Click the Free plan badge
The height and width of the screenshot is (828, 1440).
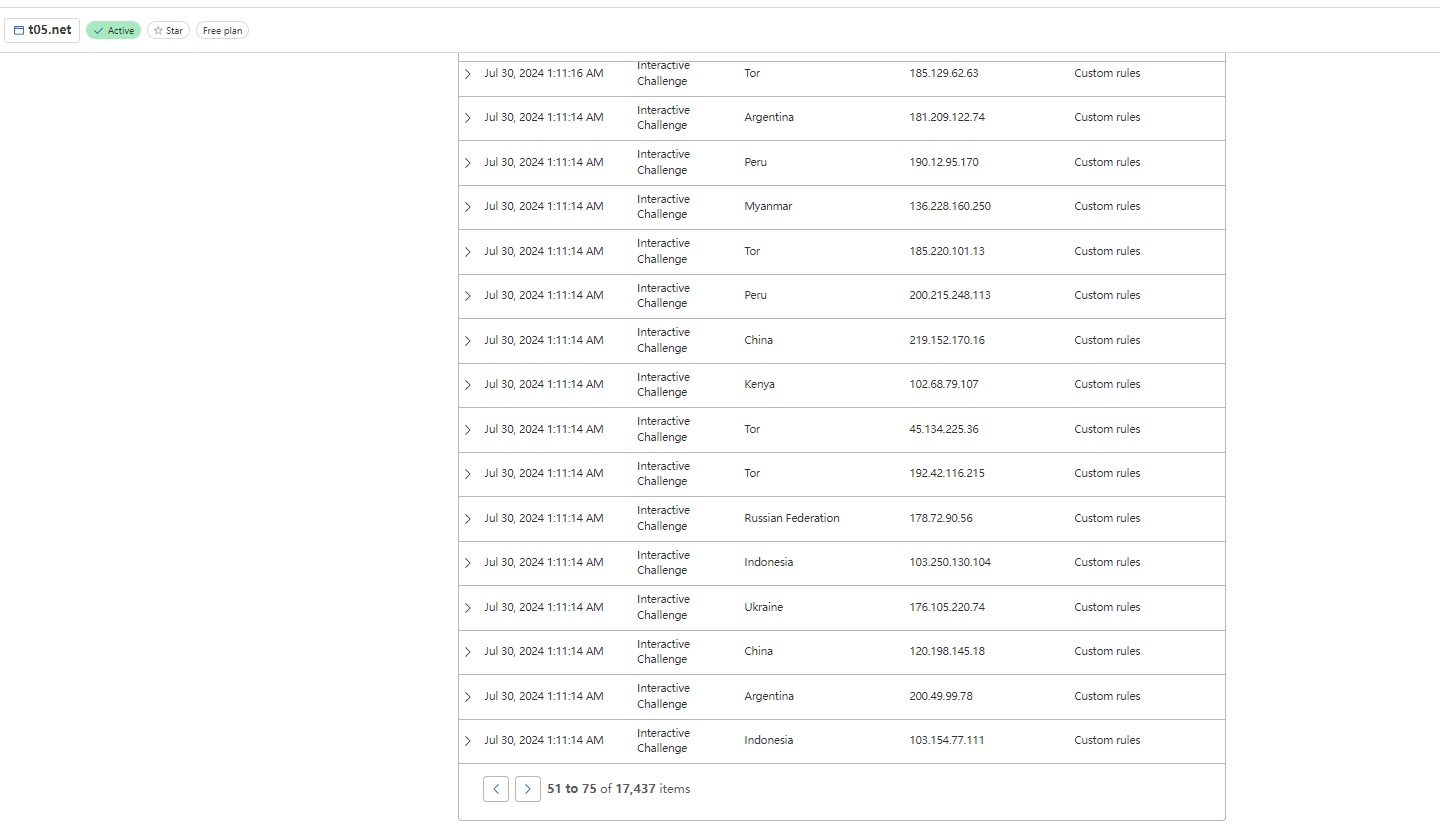pyautogui.click(x=222, y=31)
